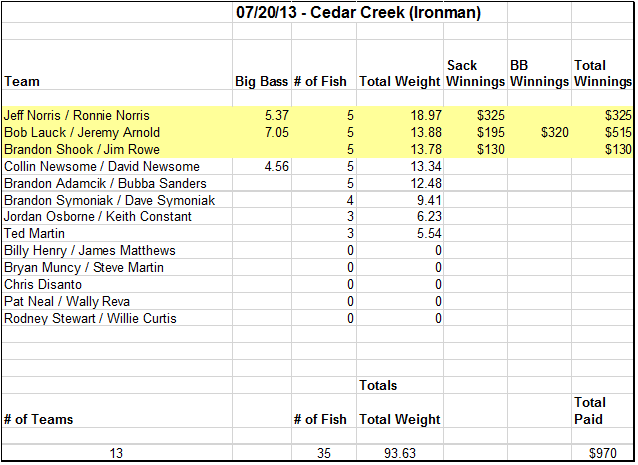Click the 'Collin Newsome / David Newsome' cell

pos(102,167)
